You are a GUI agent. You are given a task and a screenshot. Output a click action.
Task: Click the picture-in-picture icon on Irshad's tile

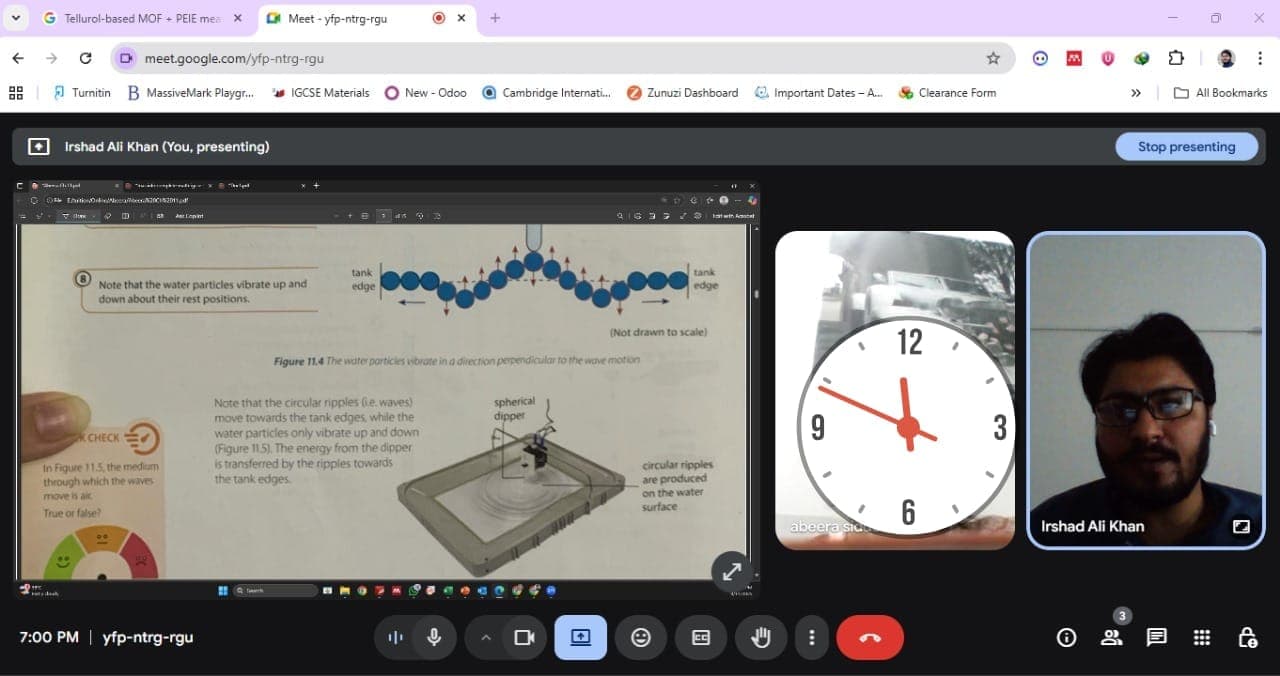[1241, 526]
